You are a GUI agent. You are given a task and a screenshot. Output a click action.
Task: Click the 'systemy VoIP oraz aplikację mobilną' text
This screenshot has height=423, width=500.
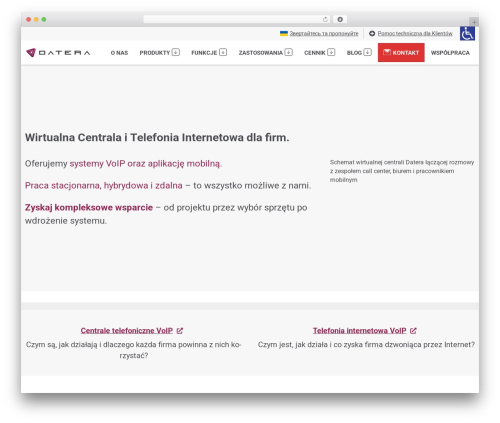coord(146,164)
